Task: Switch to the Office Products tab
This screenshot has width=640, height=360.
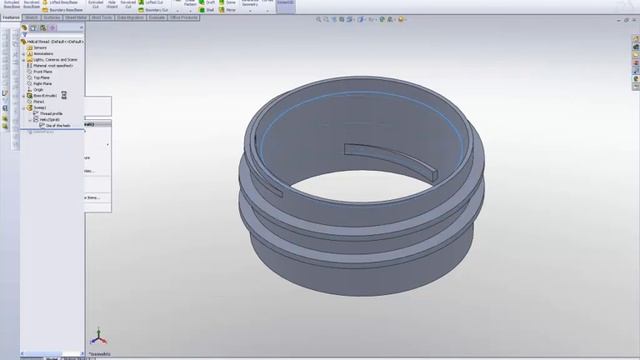Action: [184, 18]
